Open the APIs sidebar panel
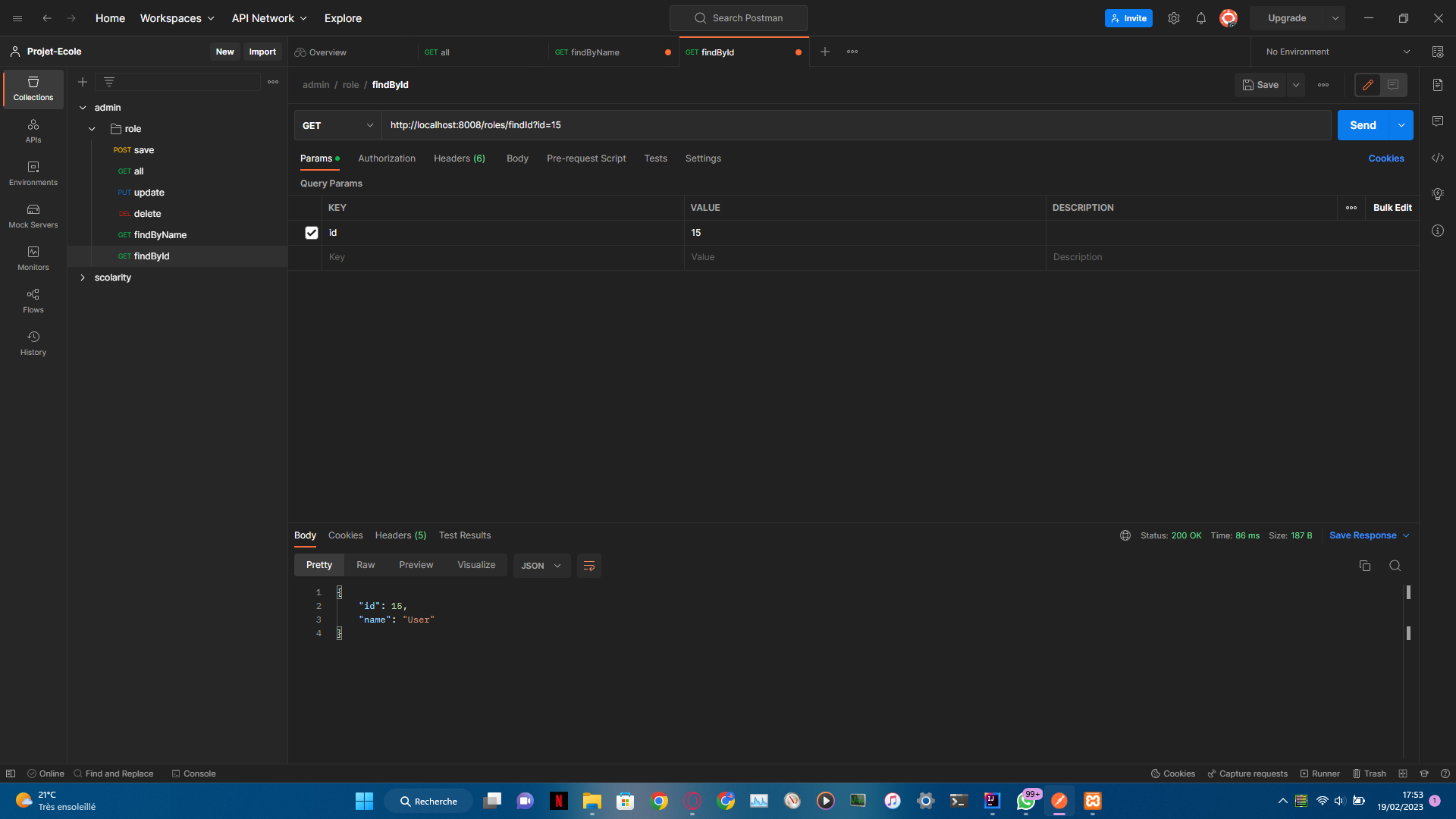 [x=33, y=131]
